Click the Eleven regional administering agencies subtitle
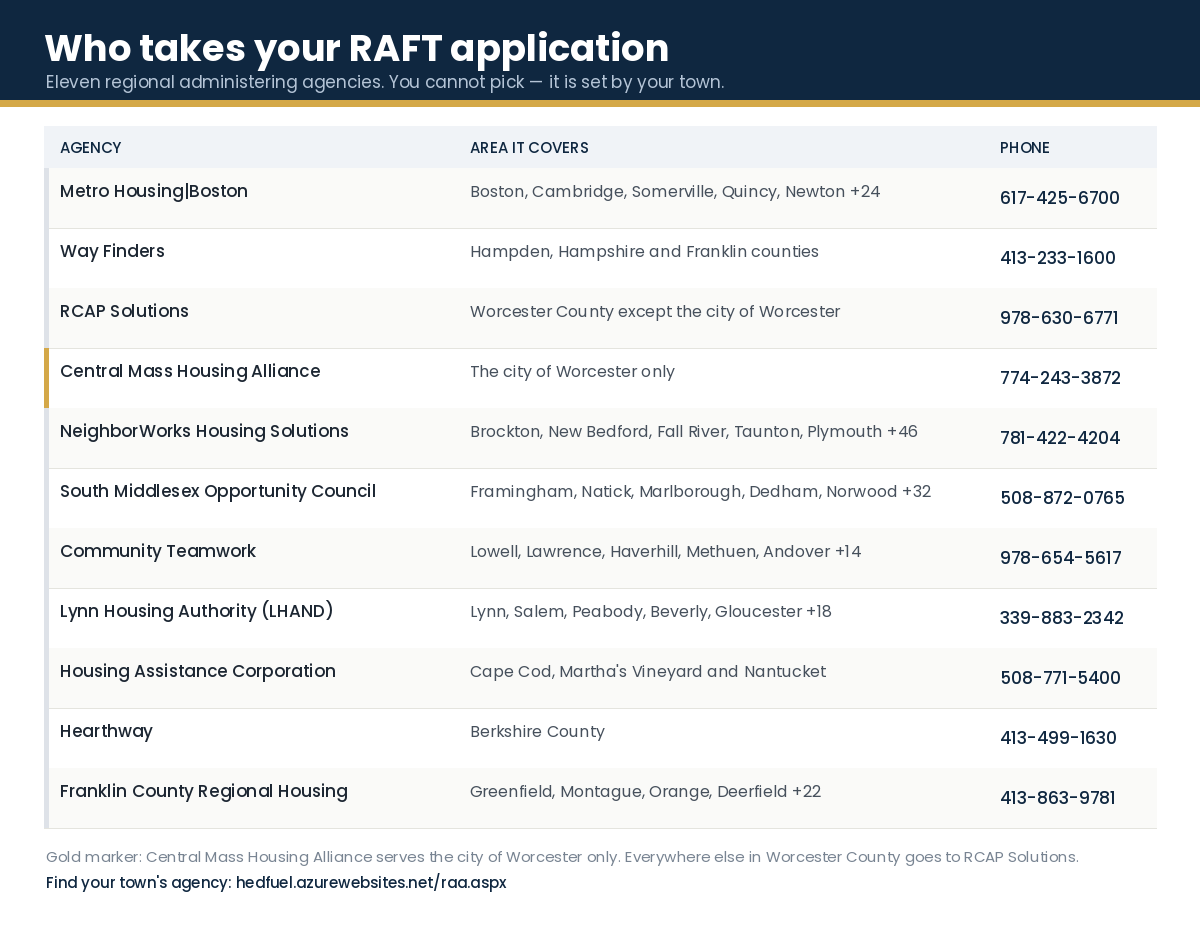The height and width of the screenshot is (930, 1200). pyautogui.click(x=385, y=82)
